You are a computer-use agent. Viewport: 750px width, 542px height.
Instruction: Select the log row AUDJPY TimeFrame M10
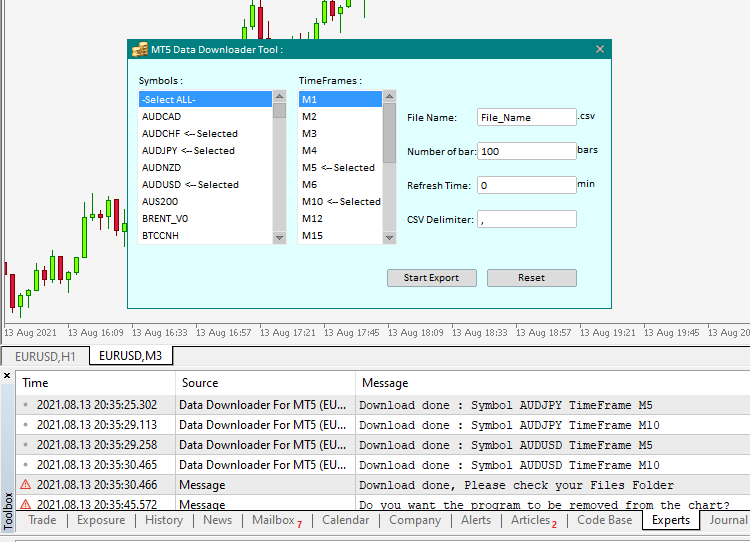click(383, 425)
